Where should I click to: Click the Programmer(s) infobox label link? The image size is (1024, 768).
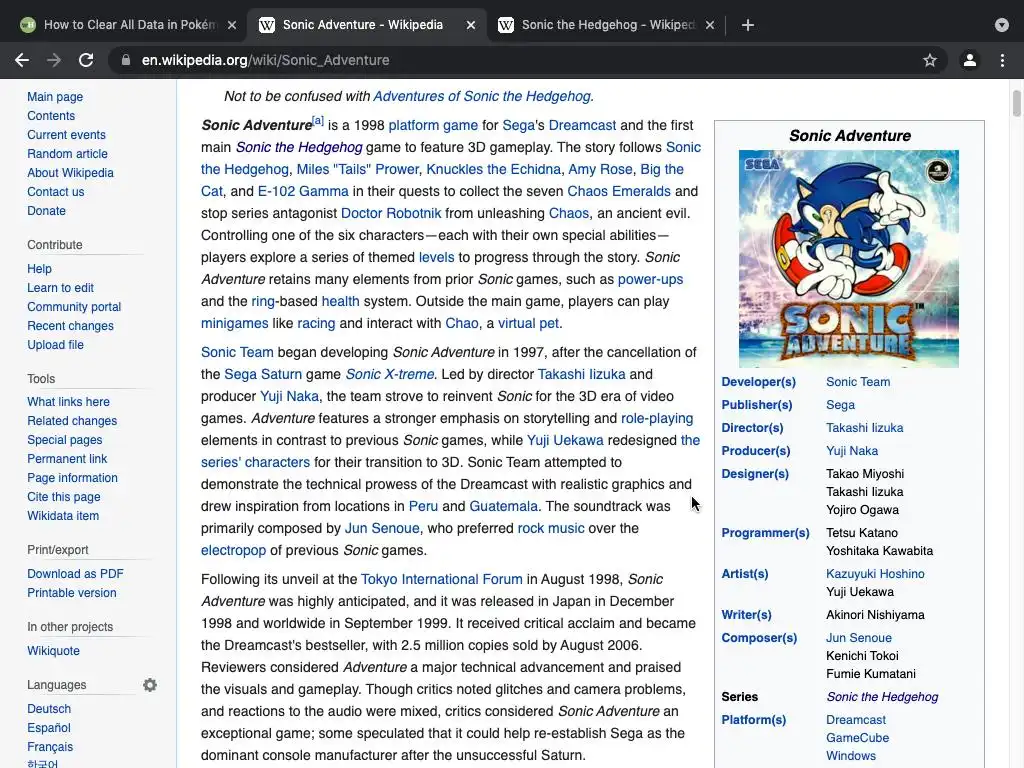pyautogui.click(x=765, y=533)
